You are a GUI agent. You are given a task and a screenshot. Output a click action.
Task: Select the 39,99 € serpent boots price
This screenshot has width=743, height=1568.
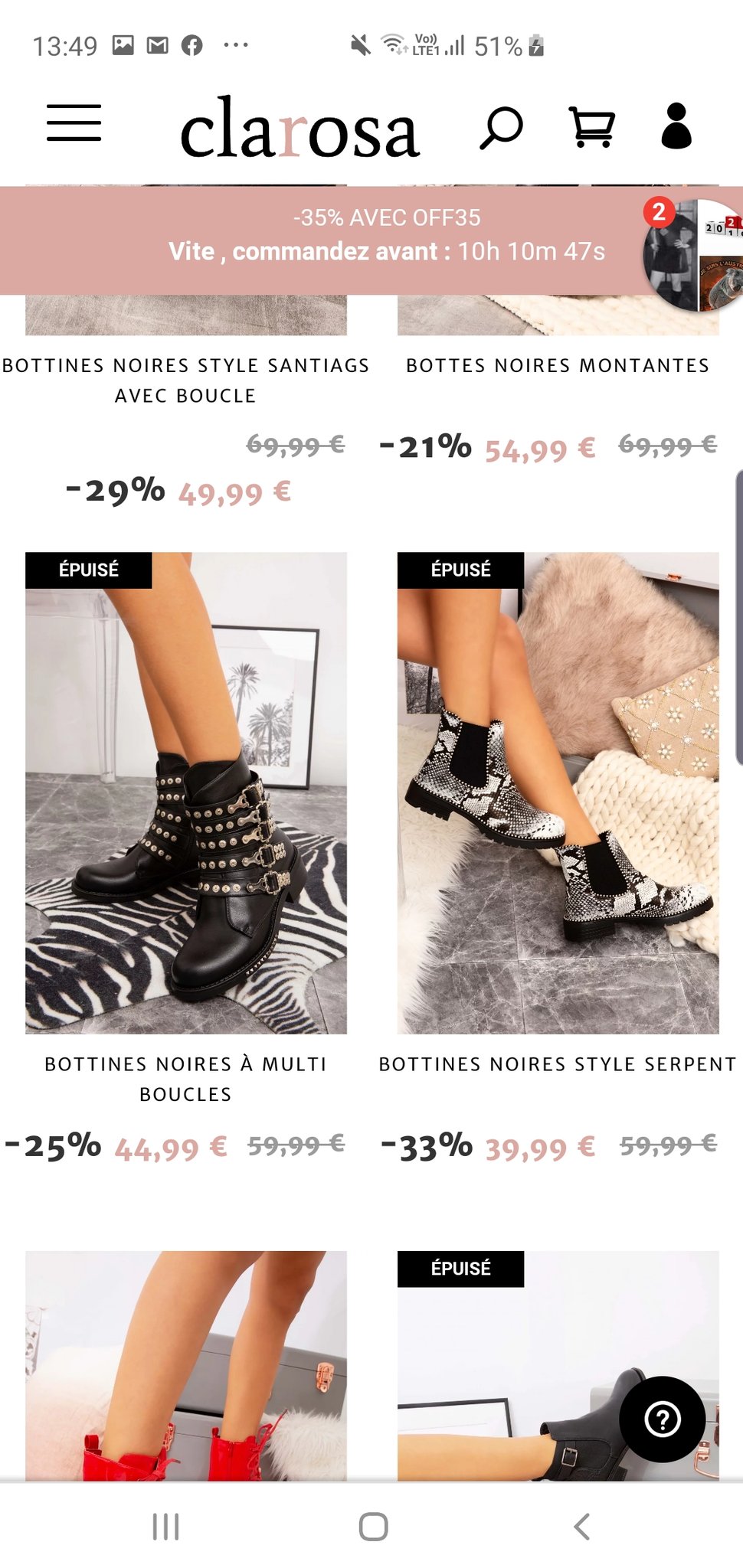pyautogui.click(x=540, y=1148)
